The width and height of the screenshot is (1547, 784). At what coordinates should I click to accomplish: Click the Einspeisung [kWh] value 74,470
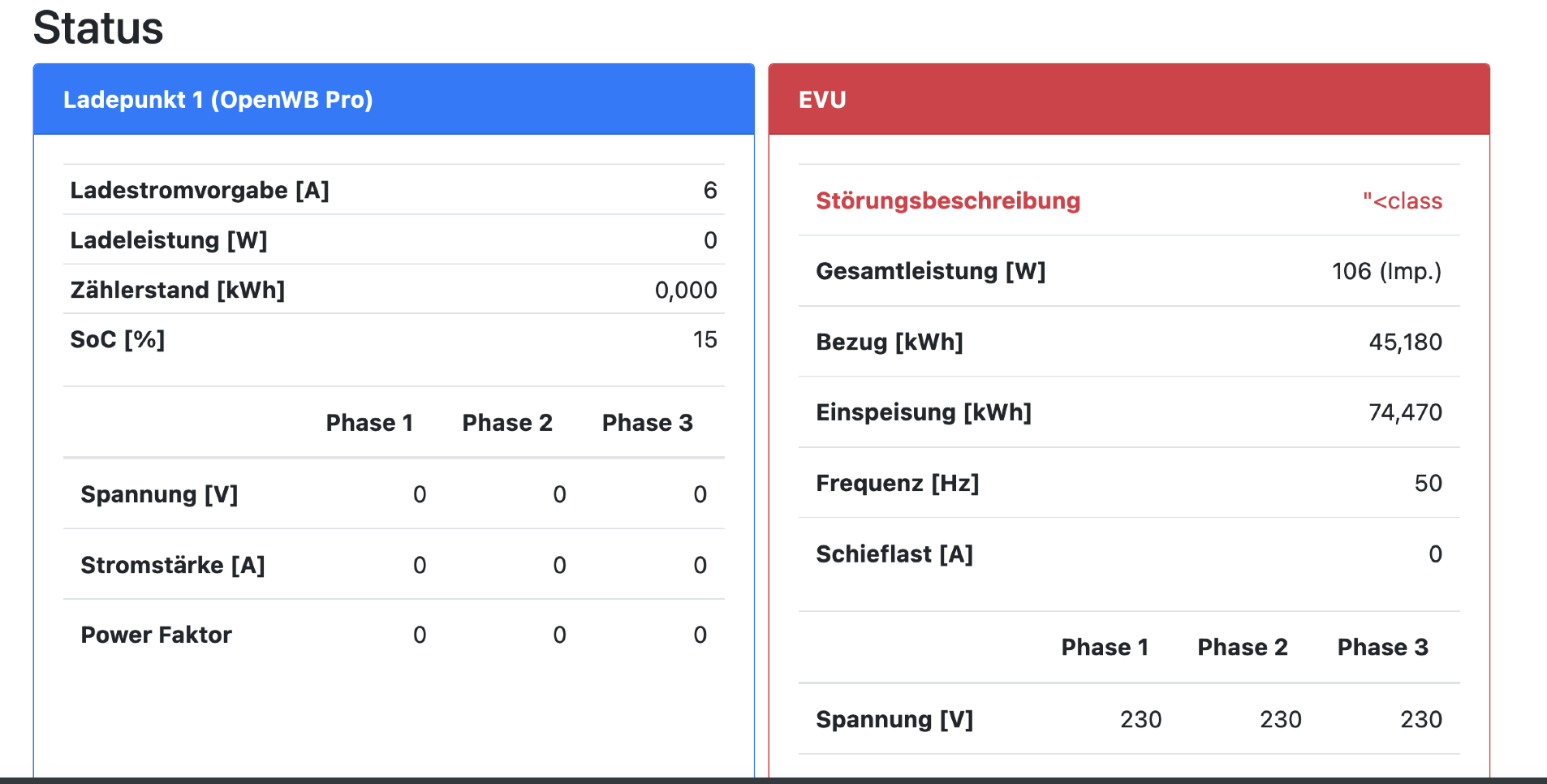click(x=1405, y=412)
